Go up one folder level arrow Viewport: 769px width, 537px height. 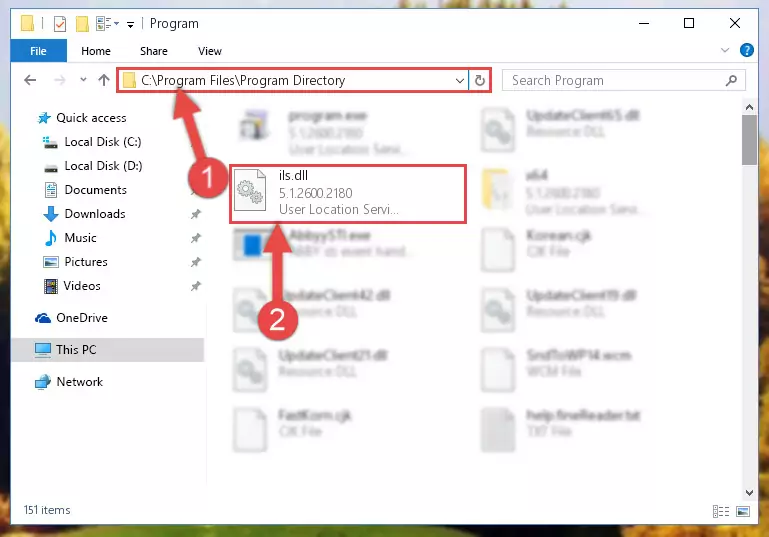(x=103, y=80)
